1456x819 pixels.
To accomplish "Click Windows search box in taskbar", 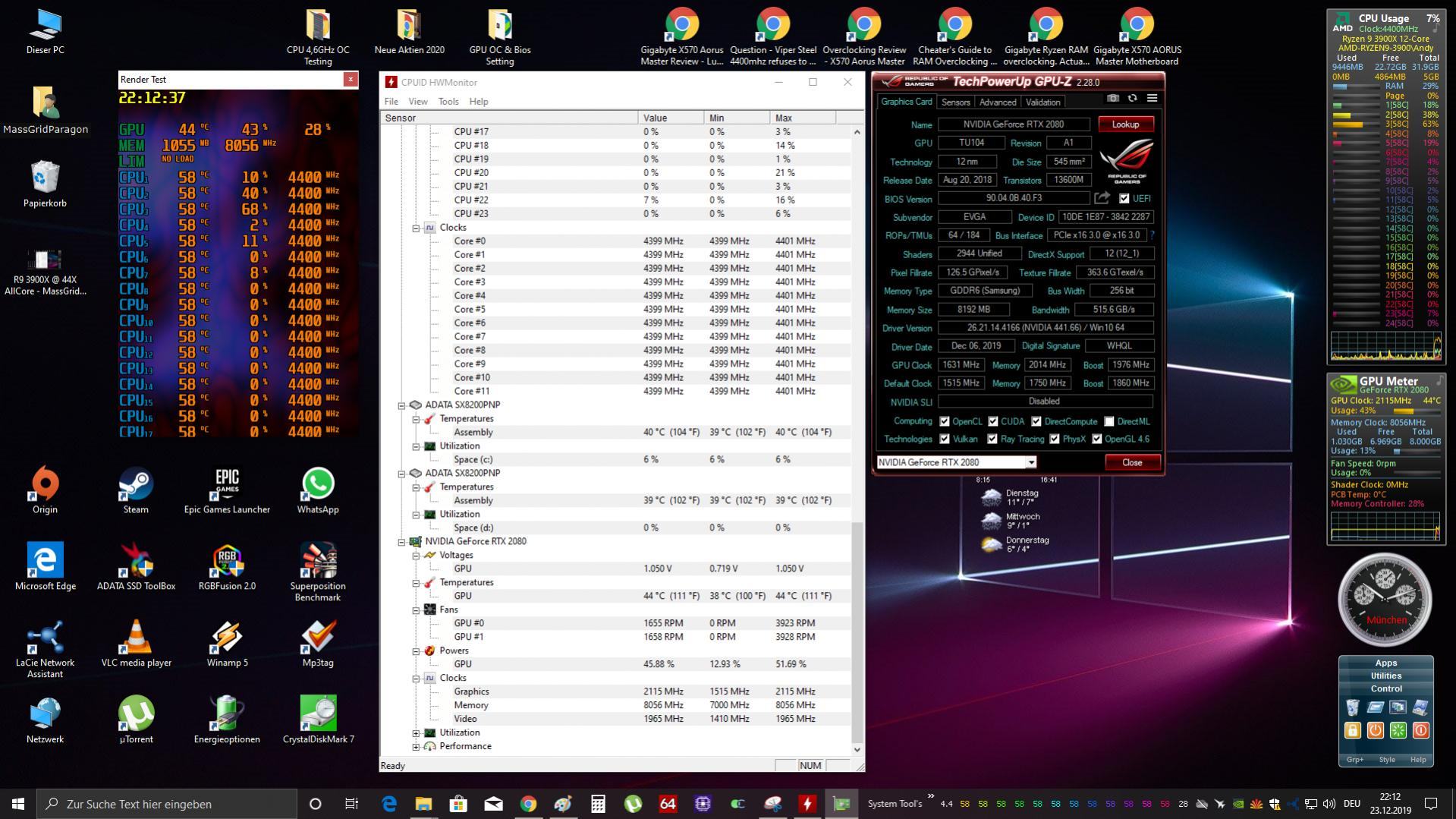I will point(167,804).
